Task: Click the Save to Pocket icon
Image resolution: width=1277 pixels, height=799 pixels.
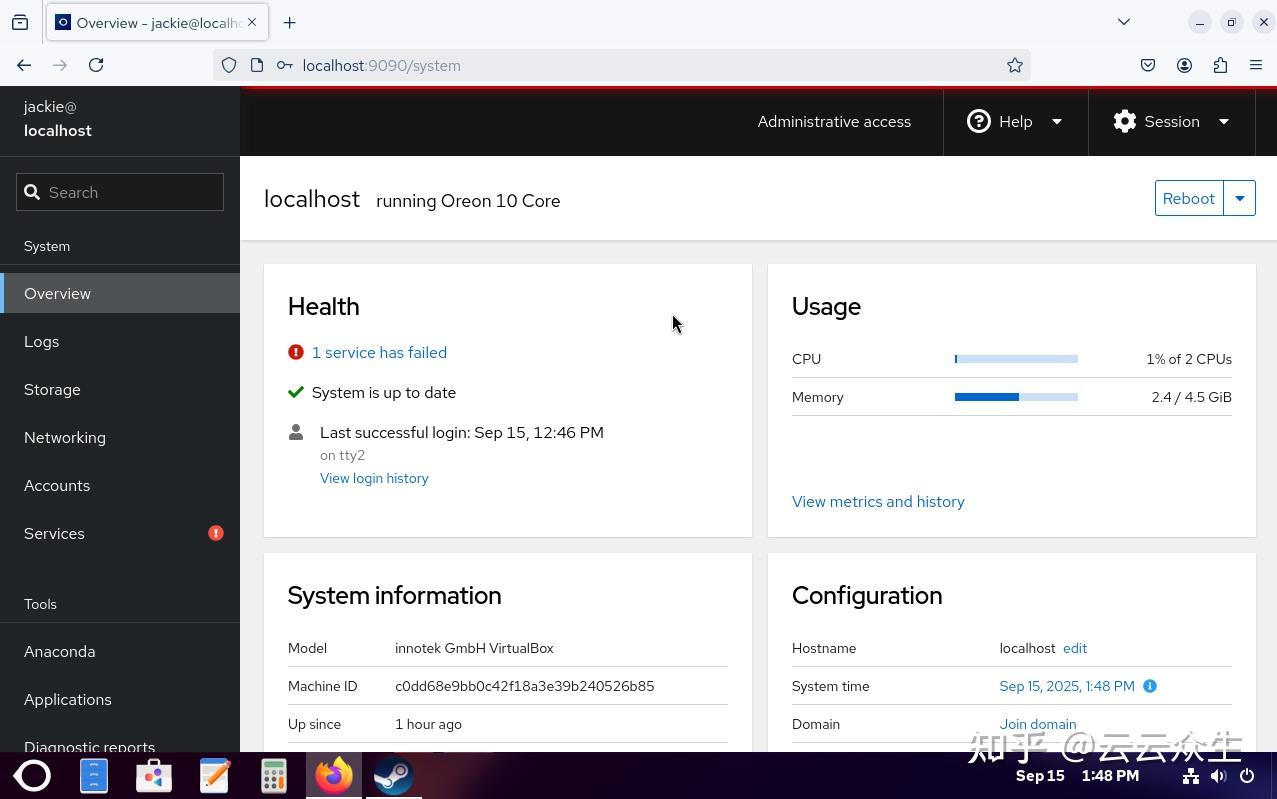Action: (x=1148, y=65)
